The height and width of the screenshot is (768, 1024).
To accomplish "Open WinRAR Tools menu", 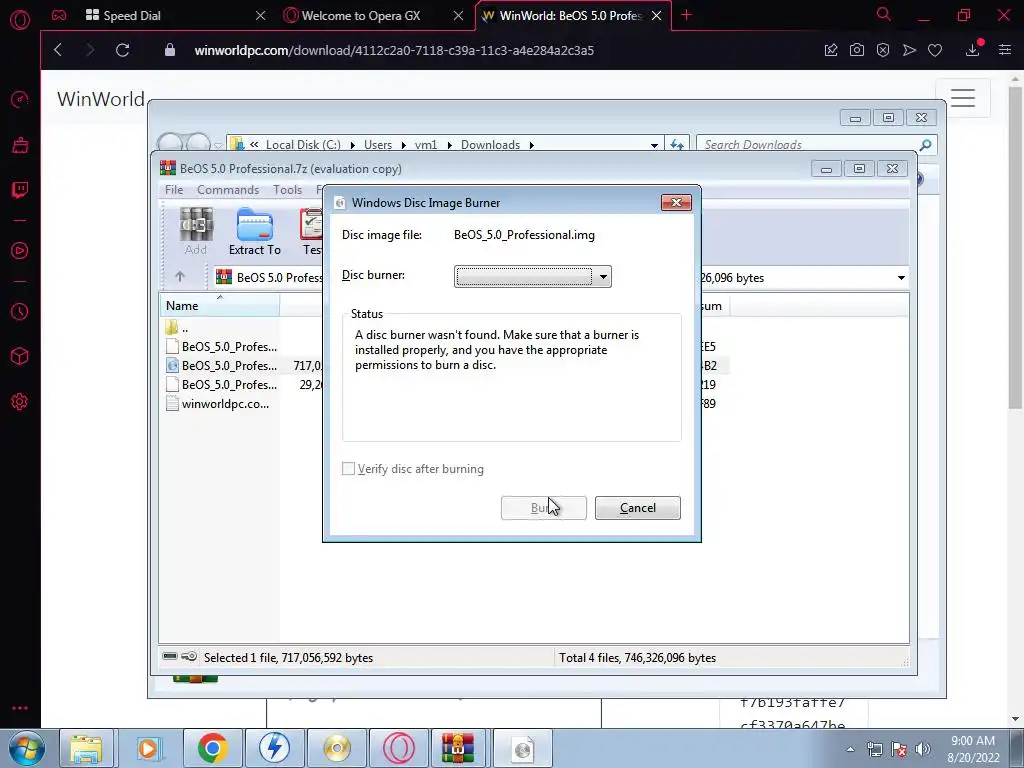I will [287, 190].
